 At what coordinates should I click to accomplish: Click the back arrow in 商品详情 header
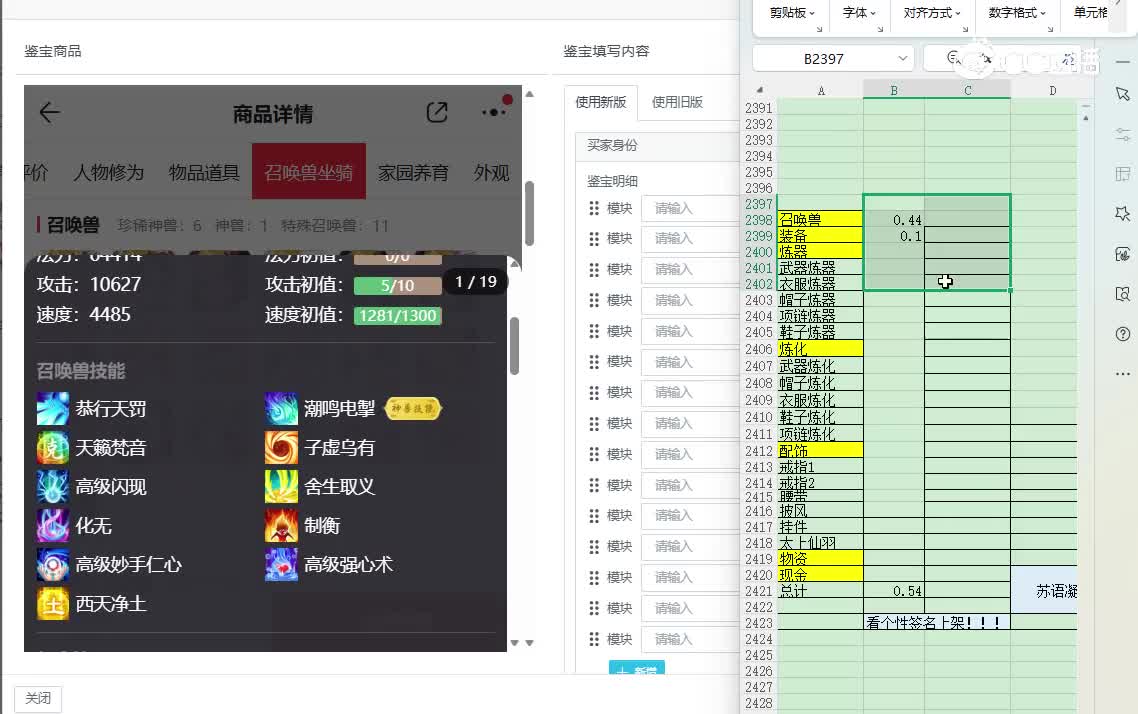coord(49,112)
